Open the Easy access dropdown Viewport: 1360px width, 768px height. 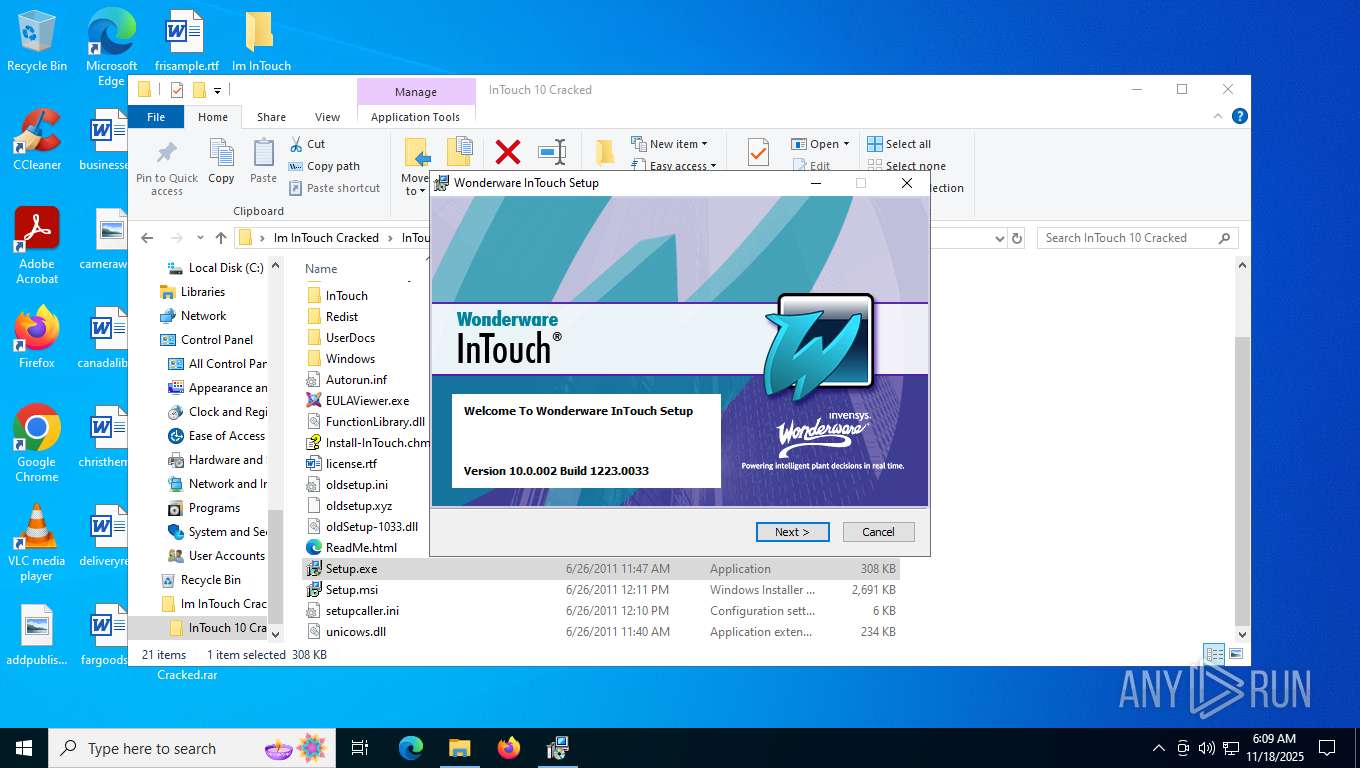click(x=674, y=166)
